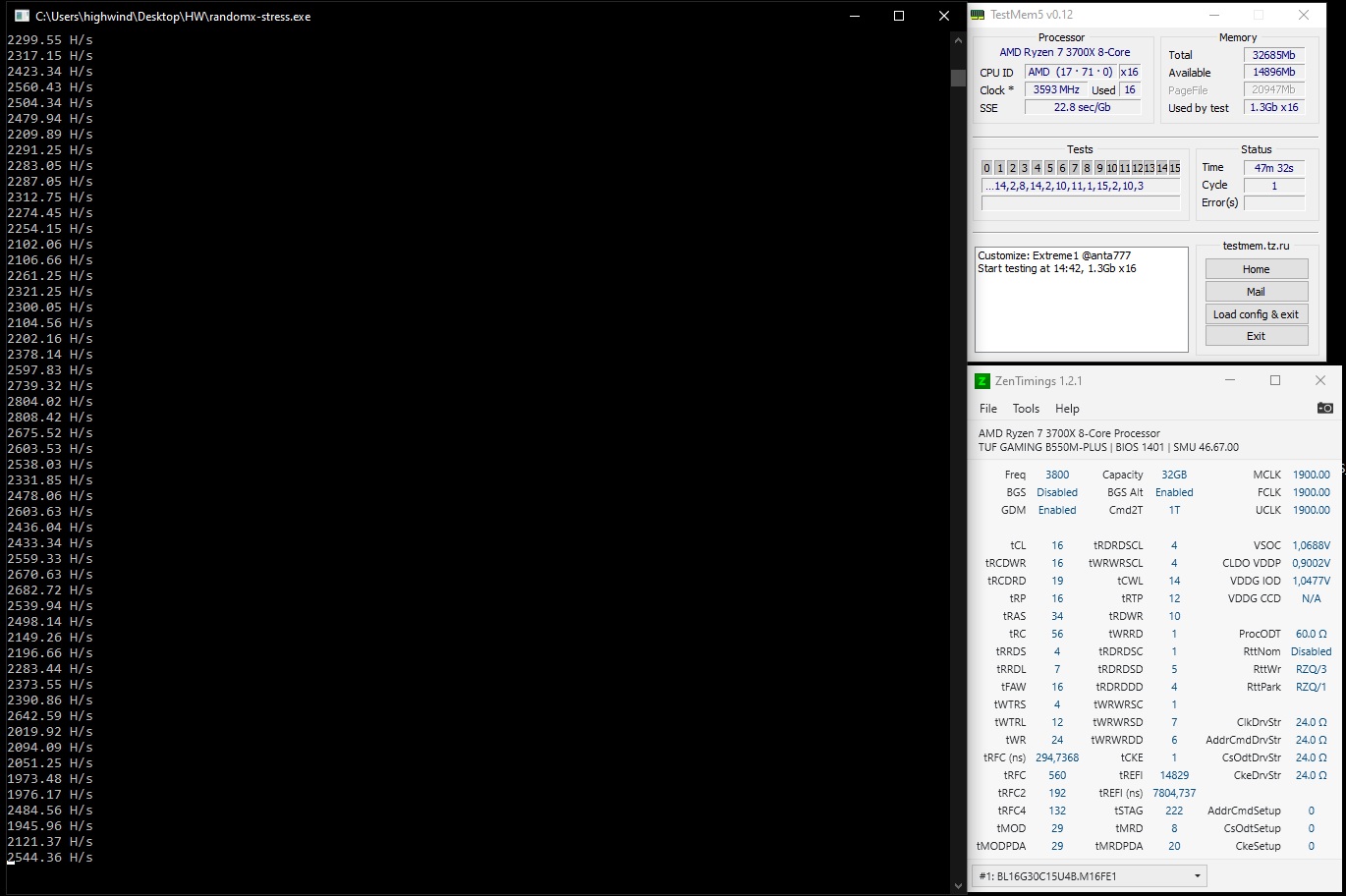Click the Total memory value 32685Mb
The width and height of the screenshot is (1346, 896).
(x=1274, y=55)
